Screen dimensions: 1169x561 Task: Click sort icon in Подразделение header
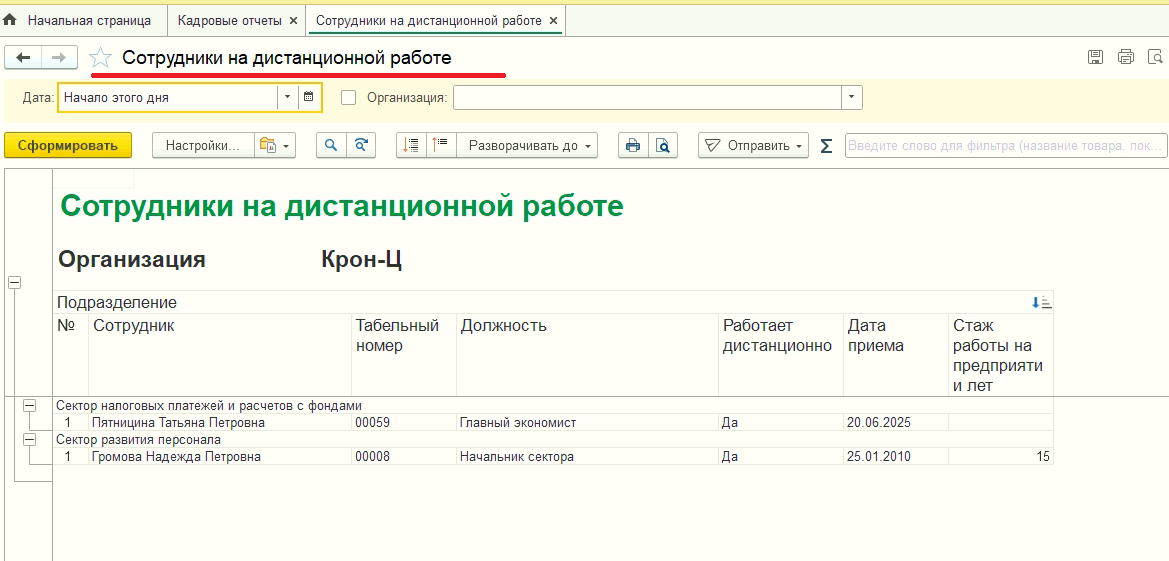[x=1041, y=303]
